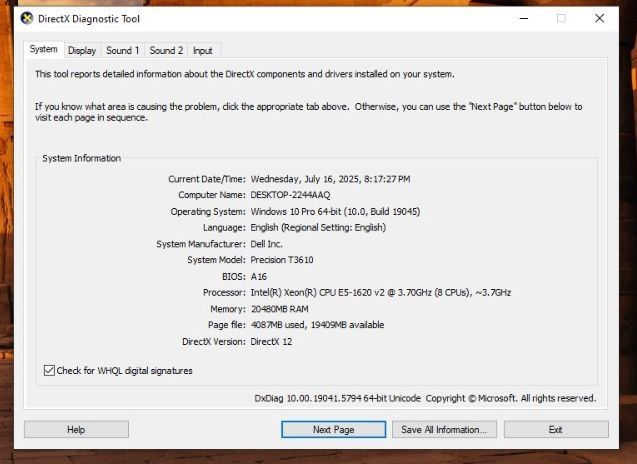Click the Processor label

point(224,293)
